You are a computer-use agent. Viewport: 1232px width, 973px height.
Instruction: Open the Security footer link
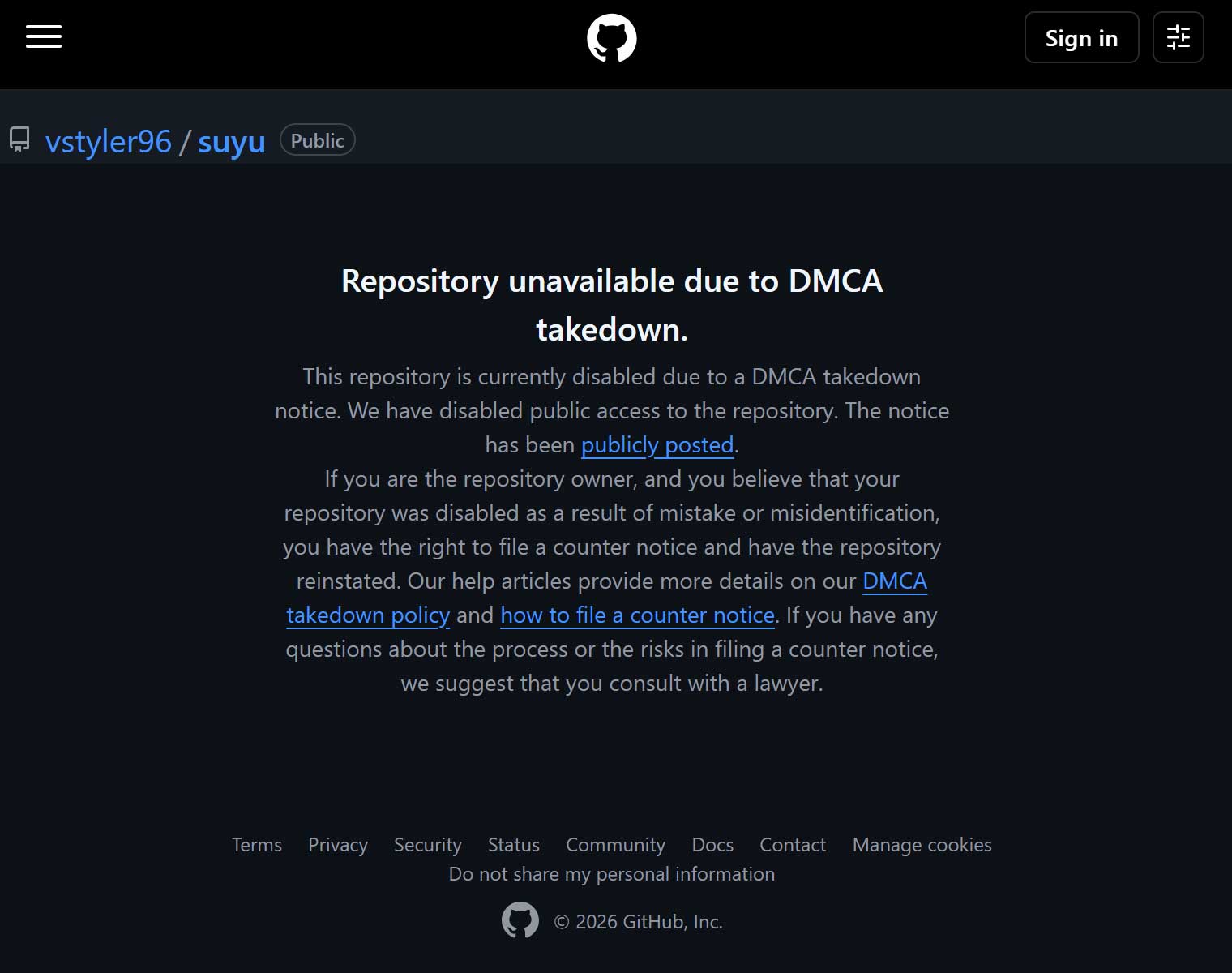coord(428,845)
